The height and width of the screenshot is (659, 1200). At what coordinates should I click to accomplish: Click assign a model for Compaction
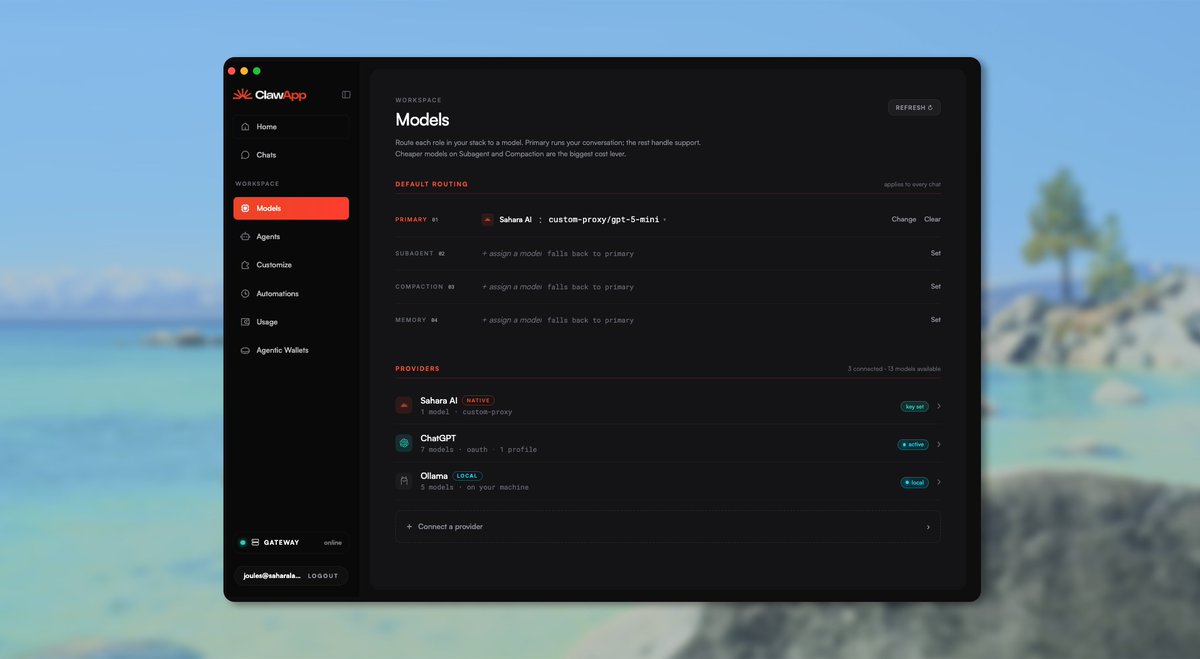pyautogui.click(x=511, y=287)
